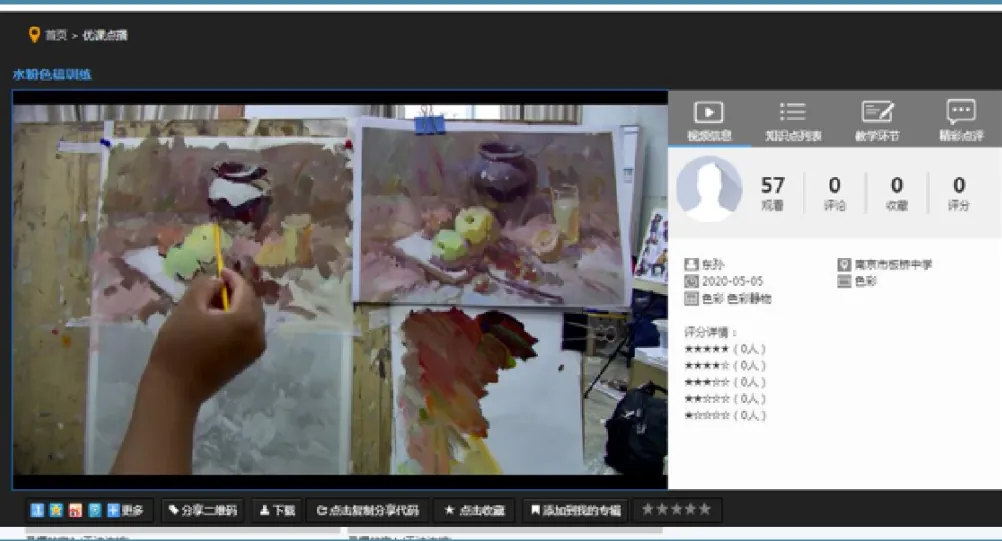The image size is (1002, 541).
Task: Open the 视频信息 tab
Action: pos(709,119)
